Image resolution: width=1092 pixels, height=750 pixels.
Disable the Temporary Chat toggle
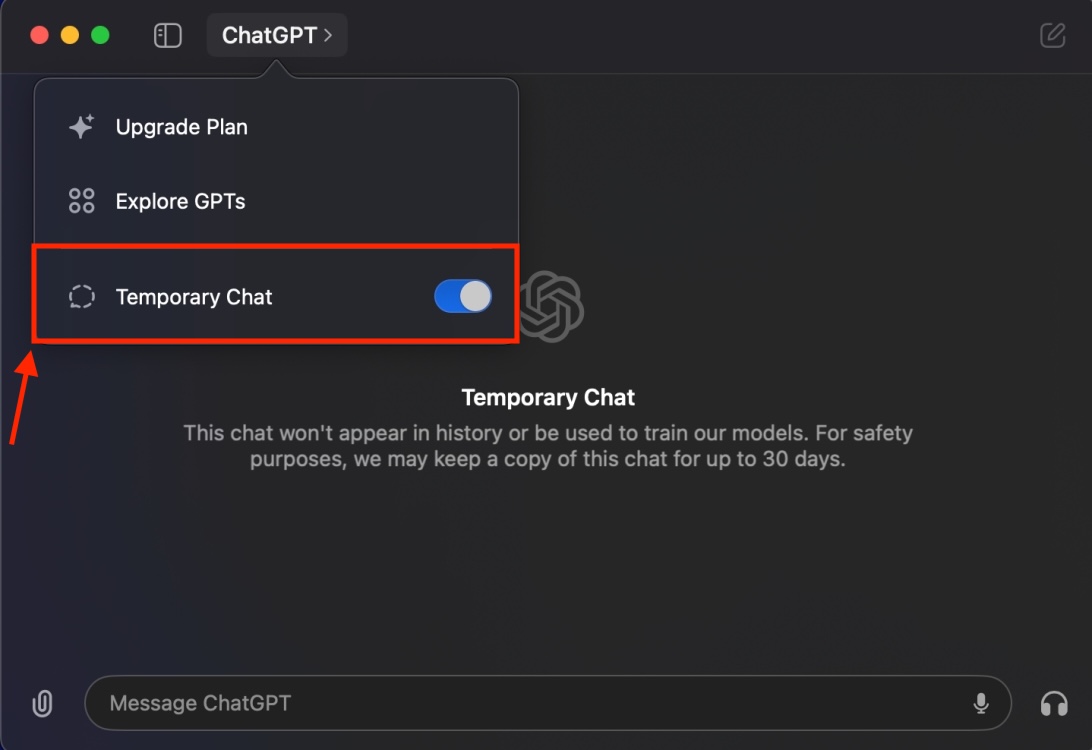[x=462, y=296]
